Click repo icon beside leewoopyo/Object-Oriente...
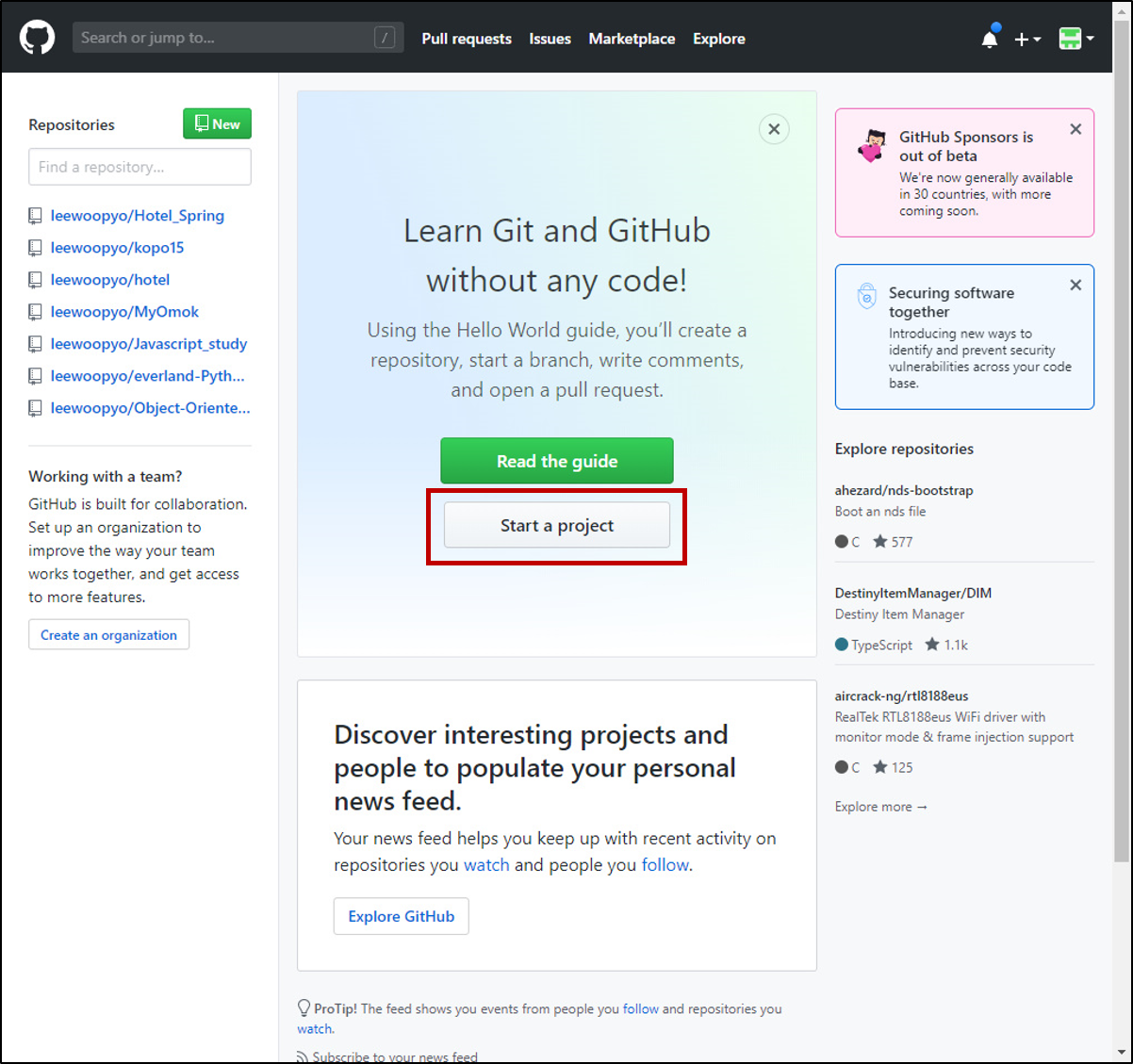Screen dimensions: 1133x1064 35,408
